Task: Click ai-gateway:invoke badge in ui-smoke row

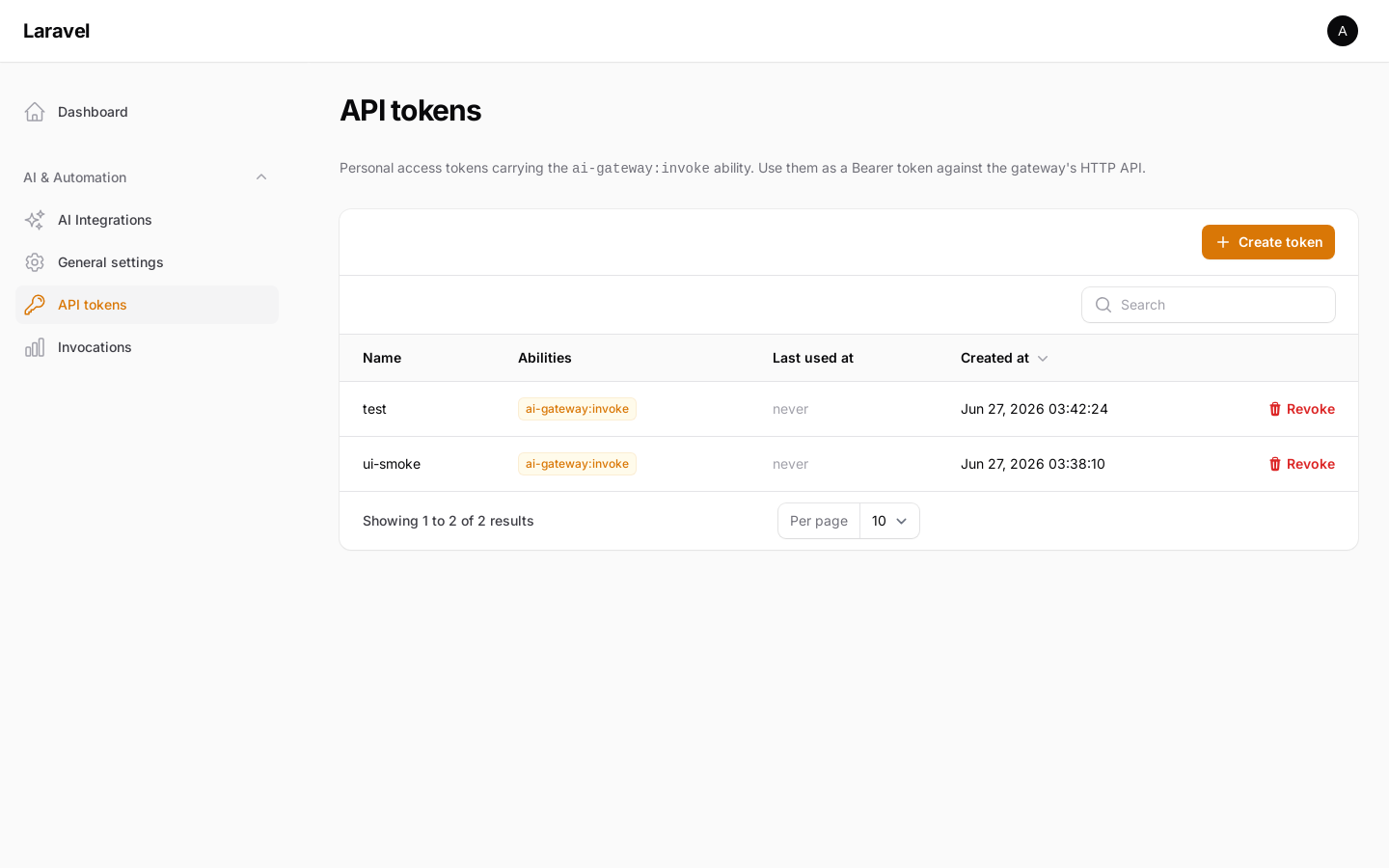Action: point(577,464)
